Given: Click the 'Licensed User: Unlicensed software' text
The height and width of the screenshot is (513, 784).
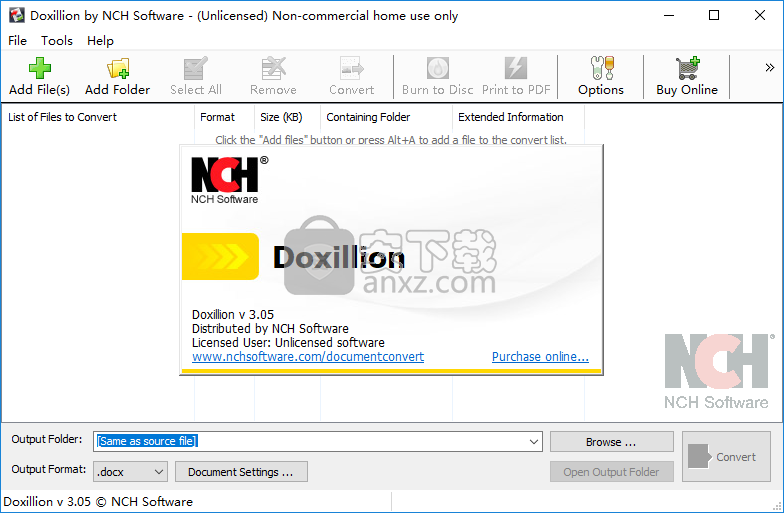Looking at the screenshot, I should click(x=288, y=342).
